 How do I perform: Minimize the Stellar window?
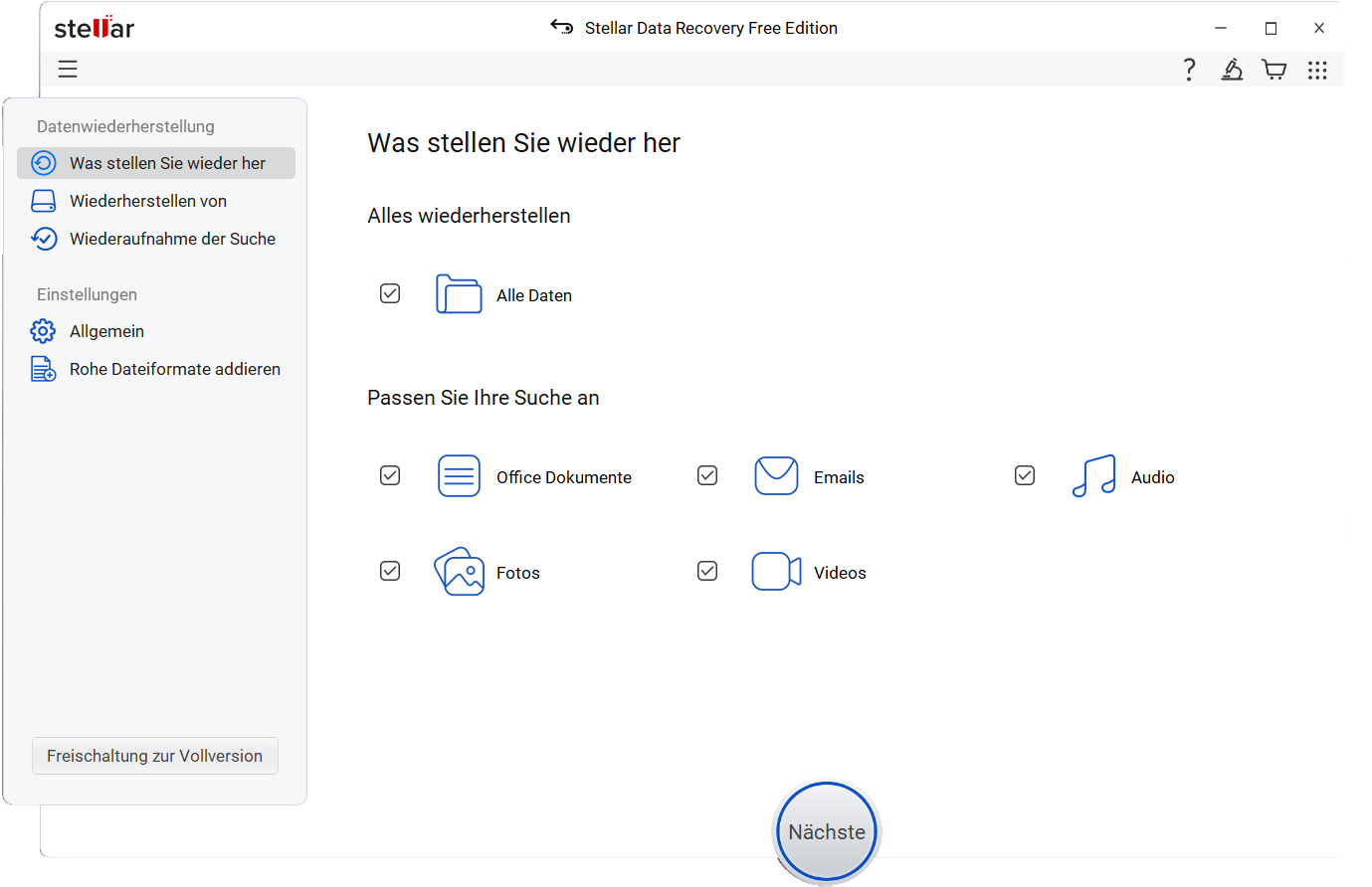pos(1221,28)
